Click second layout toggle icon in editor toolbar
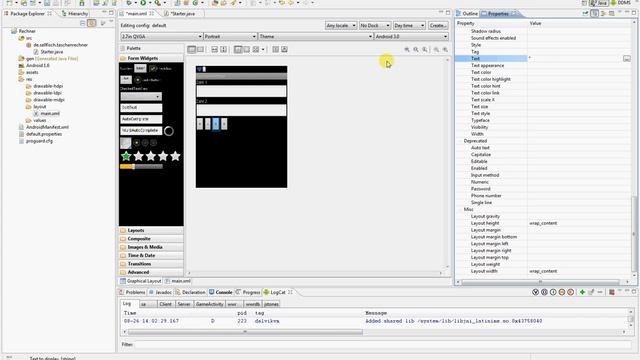640x360 pixels. (x=200, y=49)
